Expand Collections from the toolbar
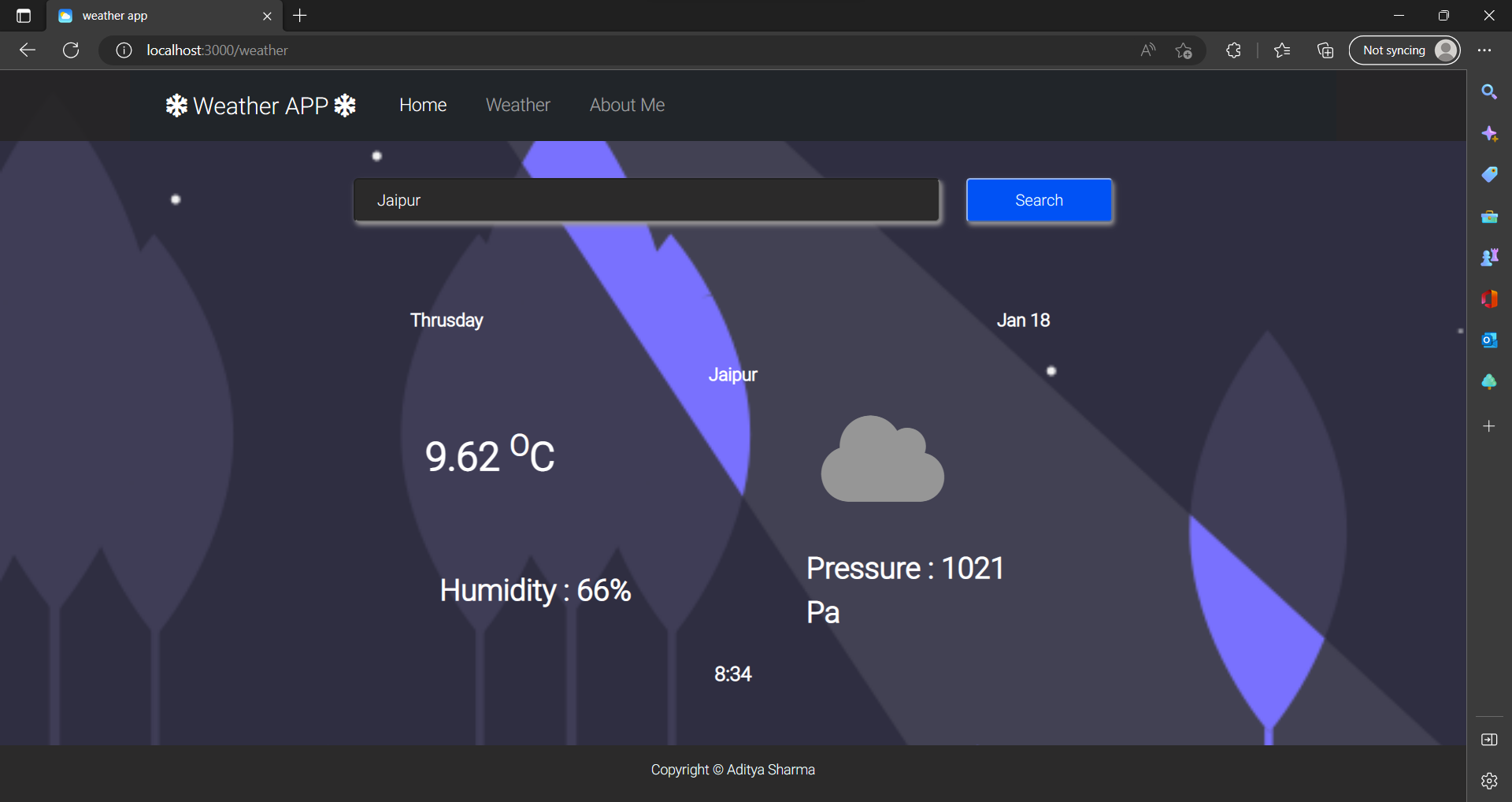The width and height of the screenshot is (1512, 802). 1325,50
